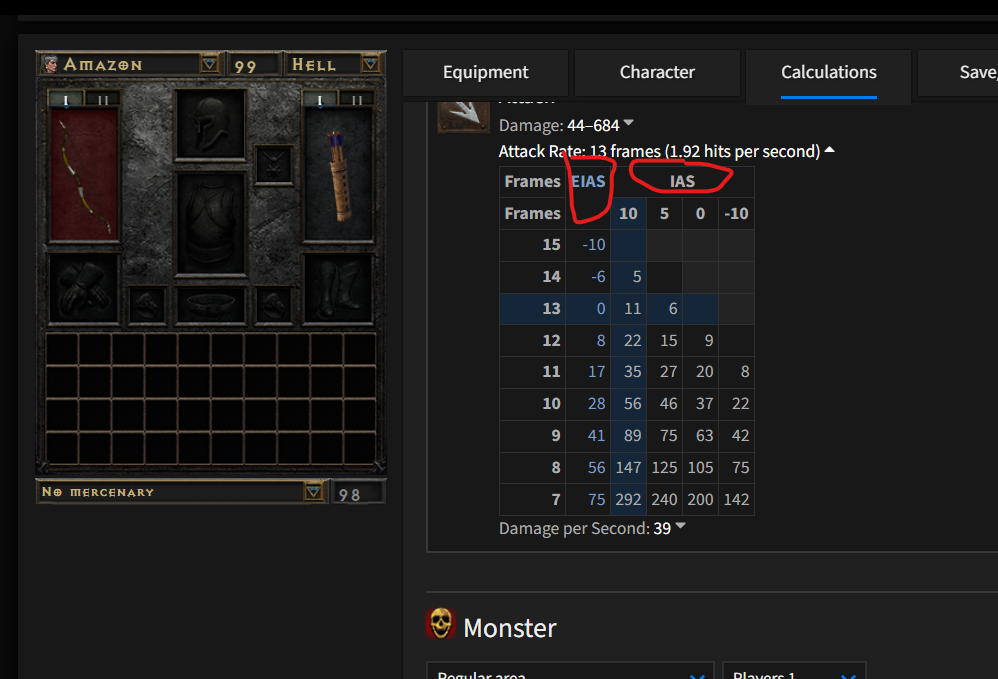Open the left ring slot
The height and width of the screenshot is (679, 998).
click(147, 305)
